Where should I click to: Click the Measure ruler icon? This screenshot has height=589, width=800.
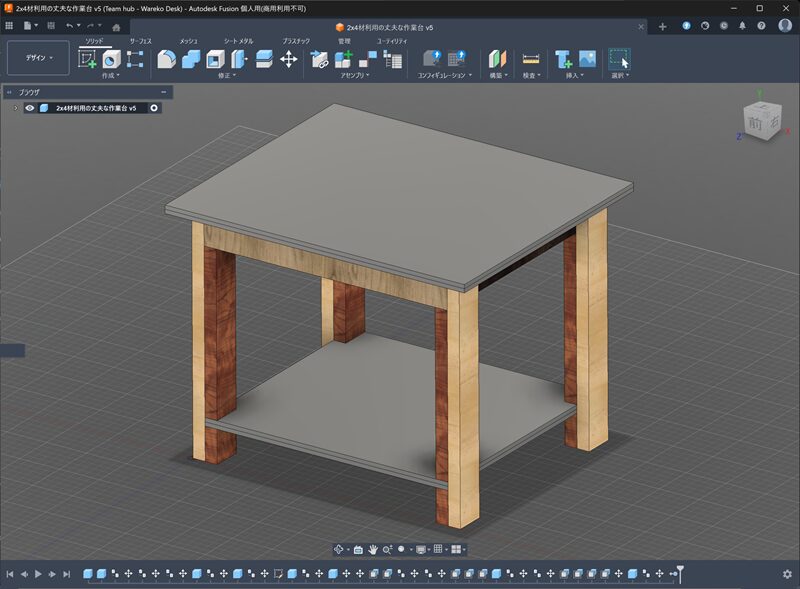coord(530,59)
